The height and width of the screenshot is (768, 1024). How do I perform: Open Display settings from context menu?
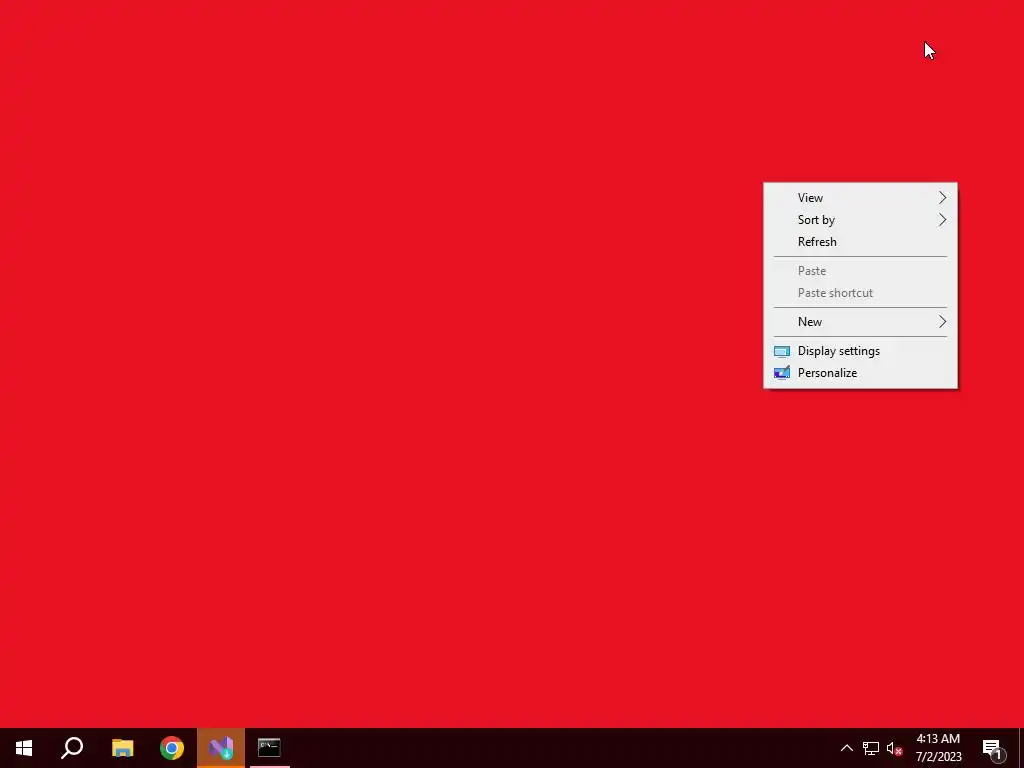tap(860, 351)
